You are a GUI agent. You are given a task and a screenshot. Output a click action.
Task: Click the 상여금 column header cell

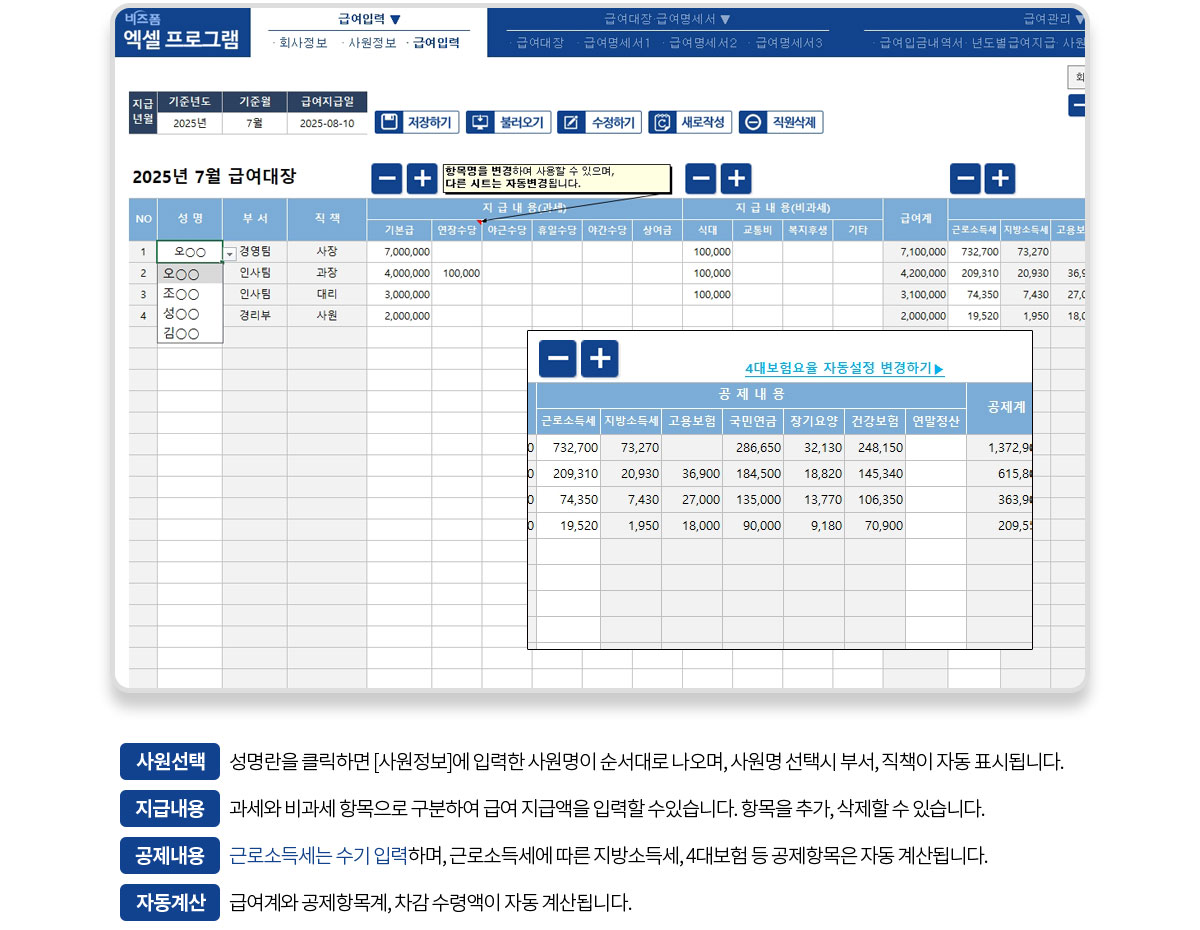pos(657,230)
